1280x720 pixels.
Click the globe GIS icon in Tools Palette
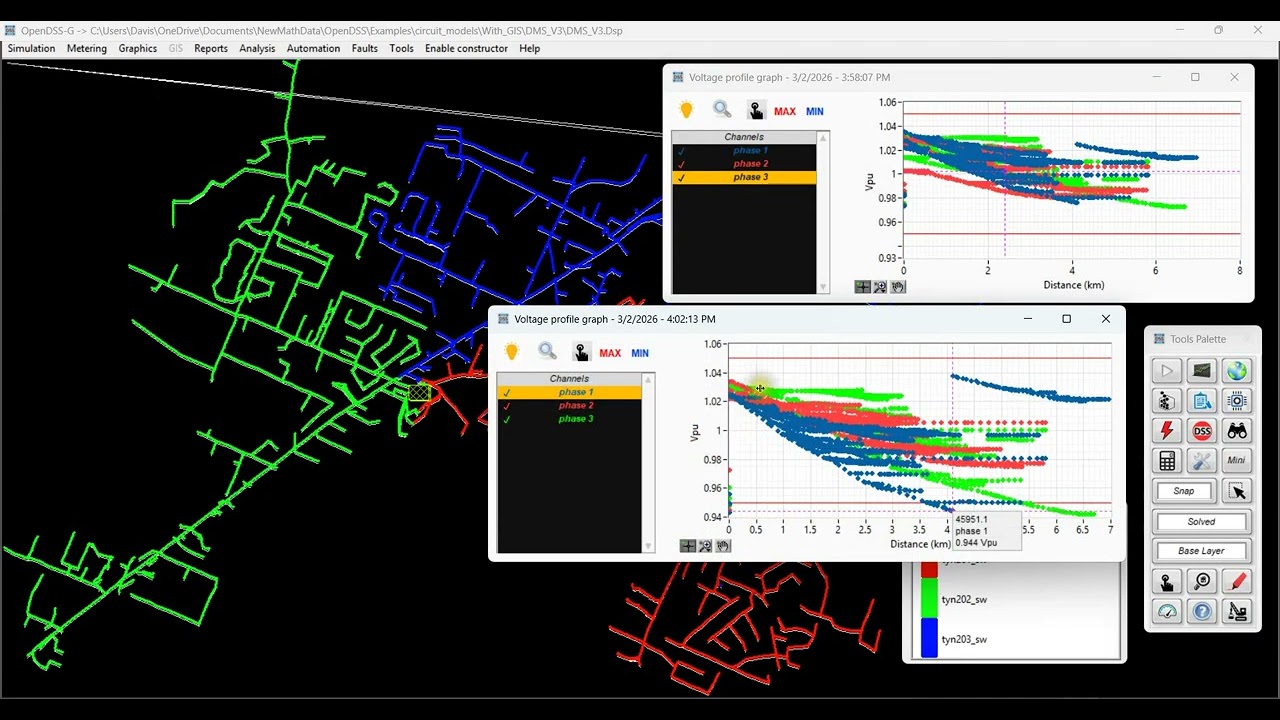[x=1237, y=371]
